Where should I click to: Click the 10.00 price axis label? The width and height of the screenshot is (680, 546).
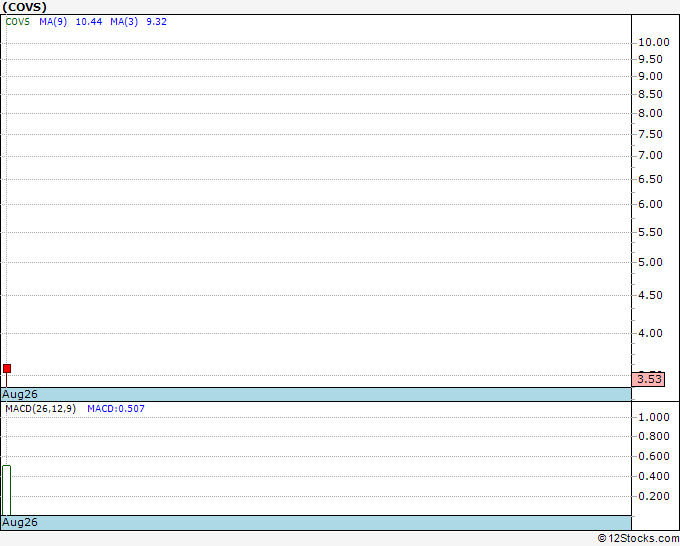pos(654,43)
